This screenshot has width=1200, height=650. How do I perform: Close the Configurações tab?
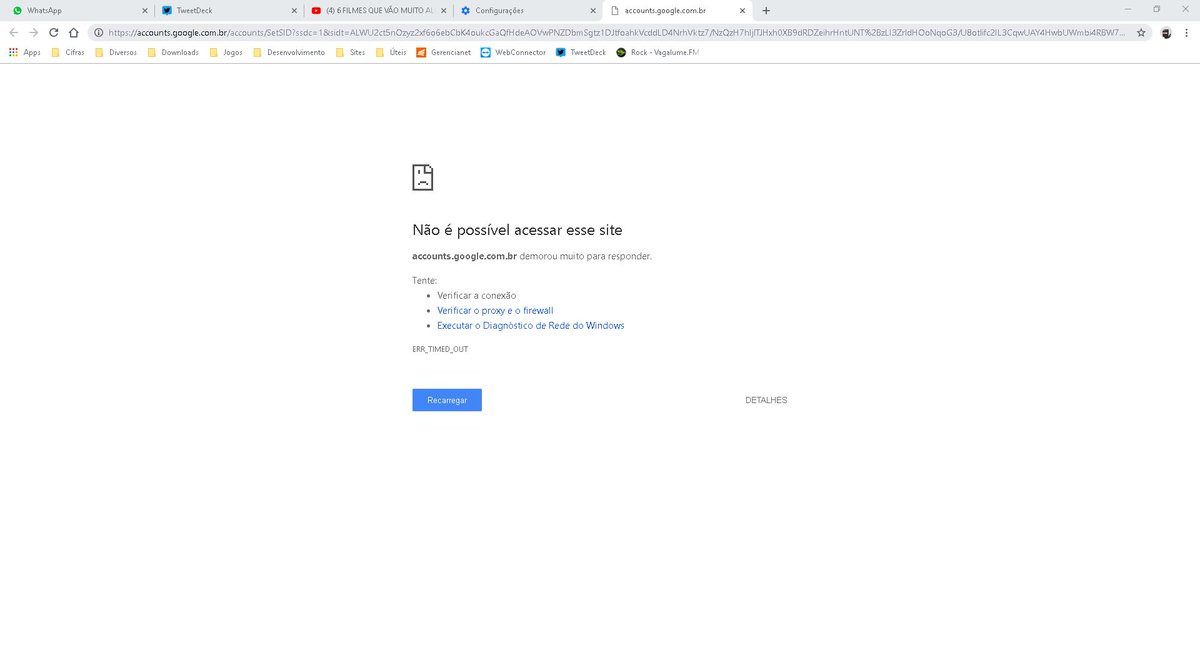click(593, 10)
